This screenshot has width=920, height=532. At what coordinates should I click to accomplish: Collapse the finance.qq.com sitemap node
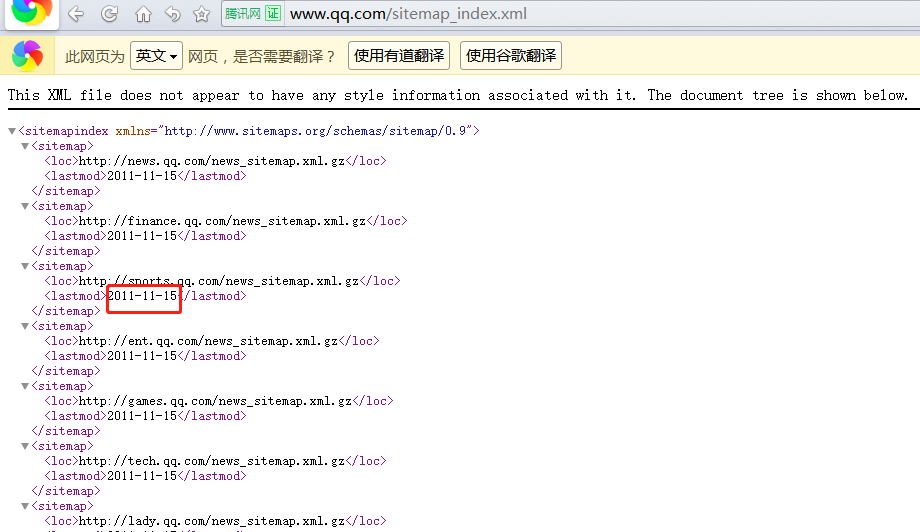pos(25,206)
